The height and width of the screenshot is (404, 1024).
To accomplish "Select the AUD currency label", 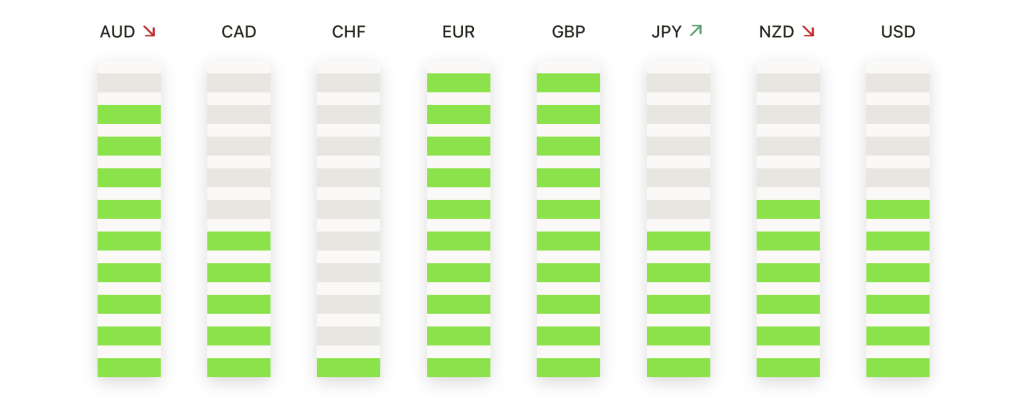I will (118, 32).
